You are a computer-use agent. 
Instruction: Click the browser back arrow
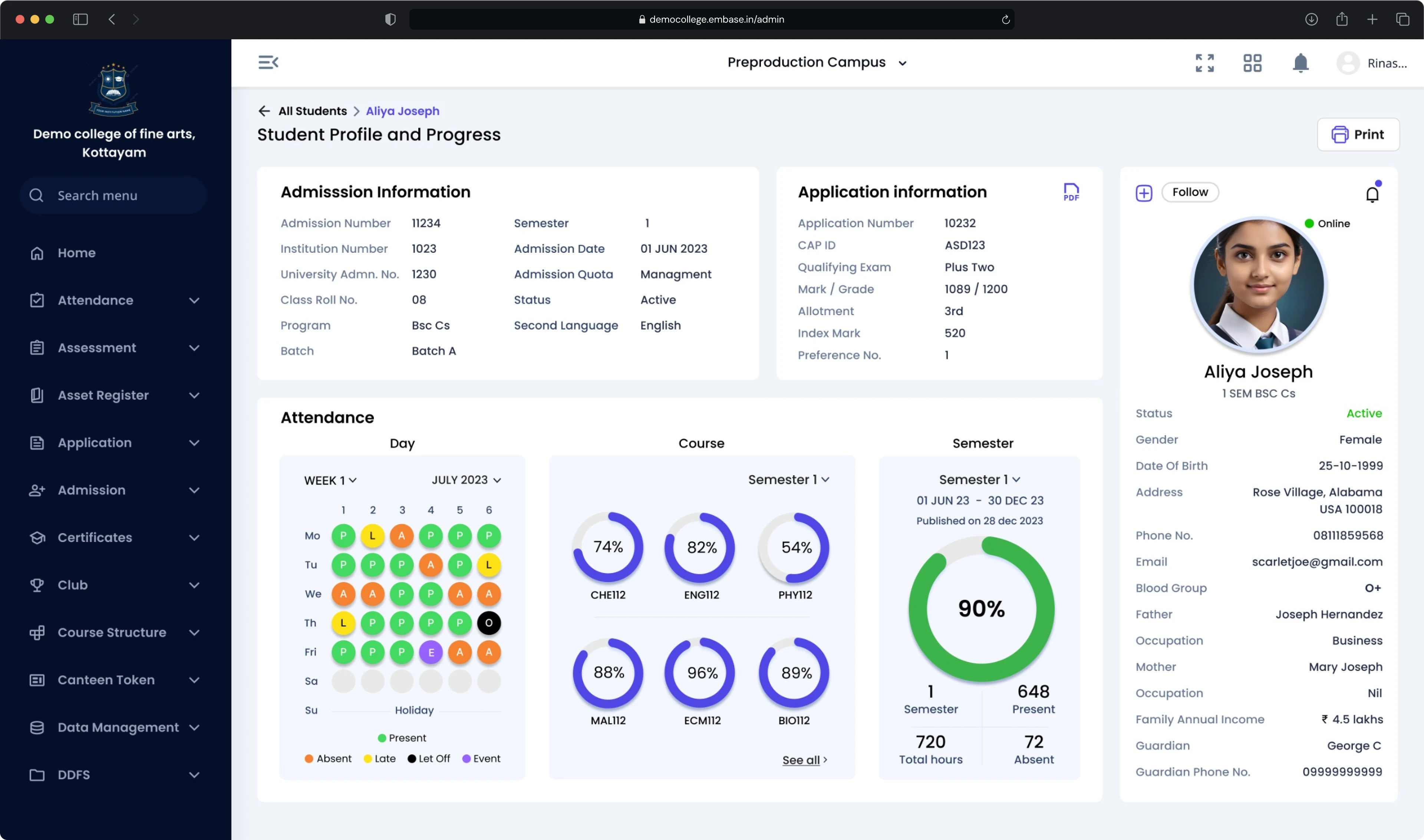click(112, 19)
